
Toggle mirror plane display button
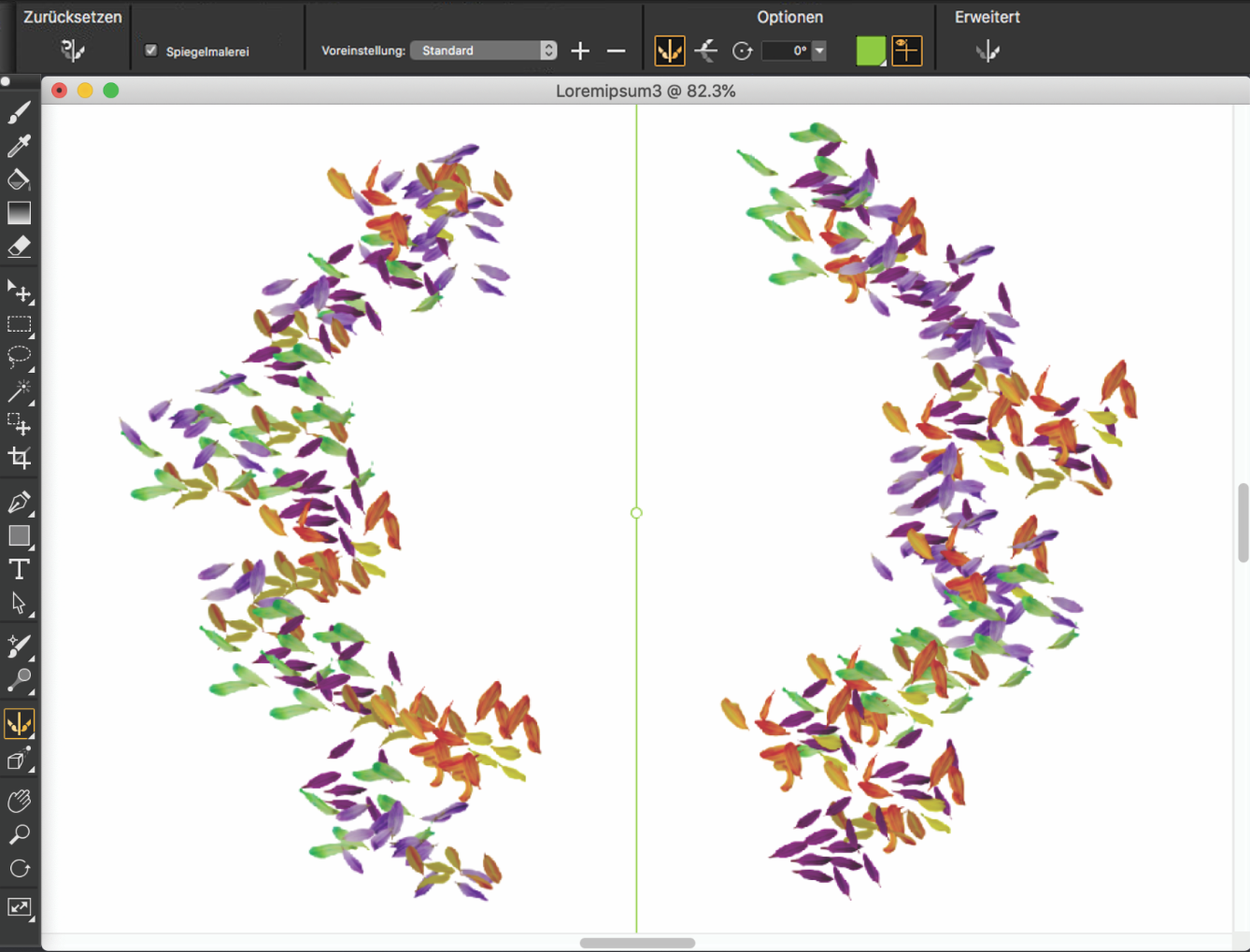point(906,50)
